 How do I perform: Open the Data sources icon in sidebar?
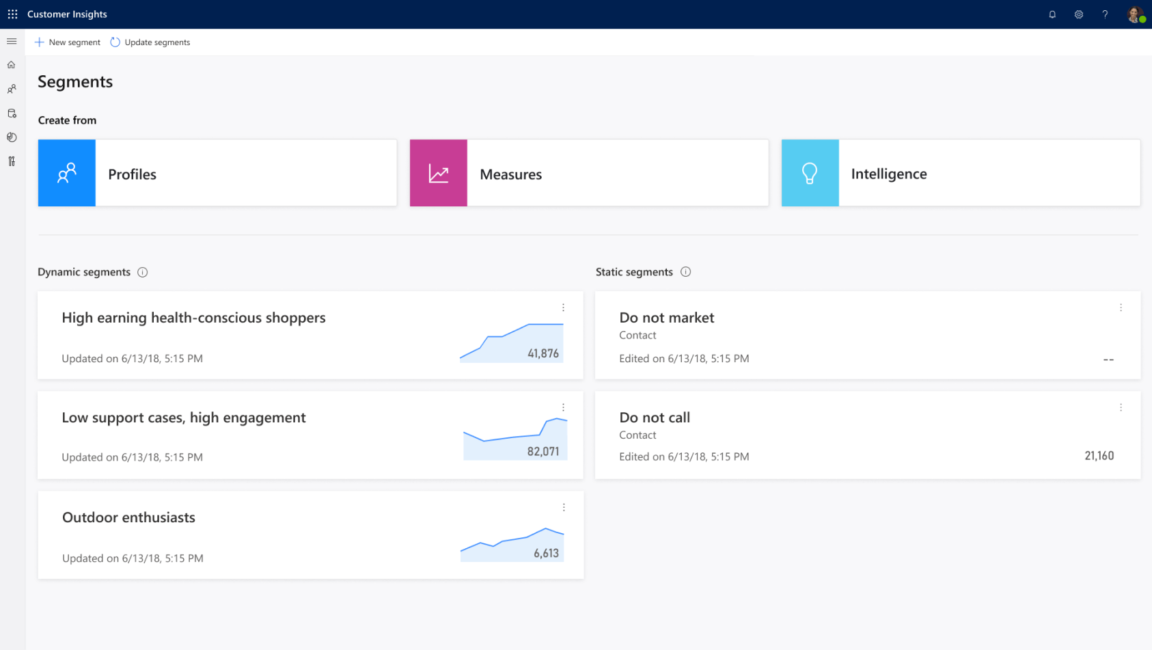pos(11,113)
